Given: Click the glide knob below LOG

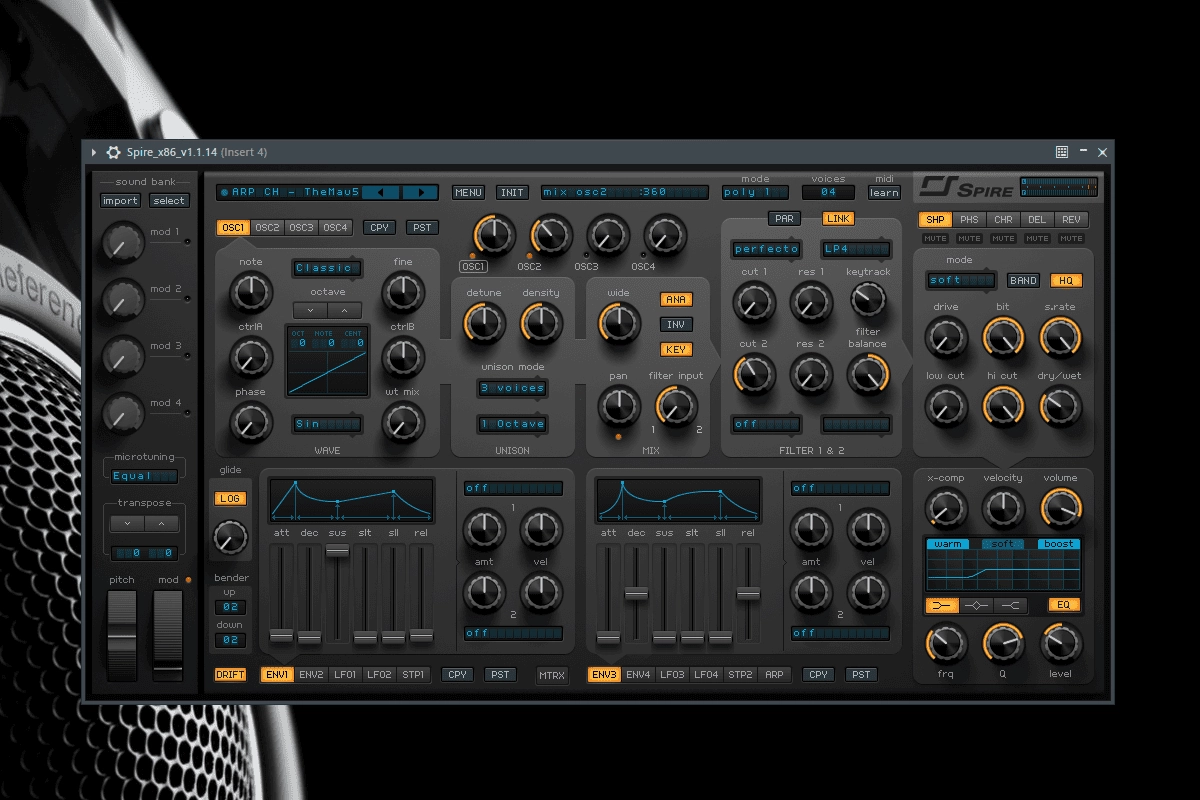Looking at the screenshot, I should click(x=230, y=539).
